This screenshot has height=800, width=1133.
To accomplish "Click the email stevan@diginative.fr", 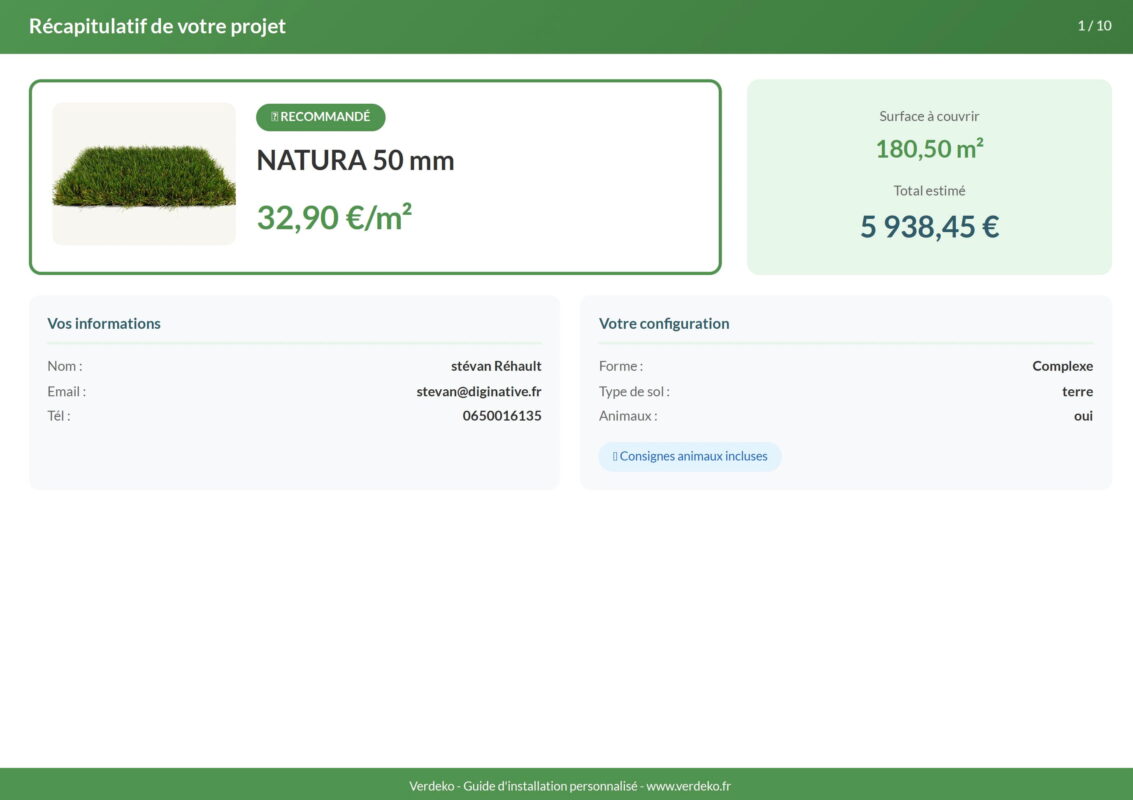I will [x=479, y=391].
